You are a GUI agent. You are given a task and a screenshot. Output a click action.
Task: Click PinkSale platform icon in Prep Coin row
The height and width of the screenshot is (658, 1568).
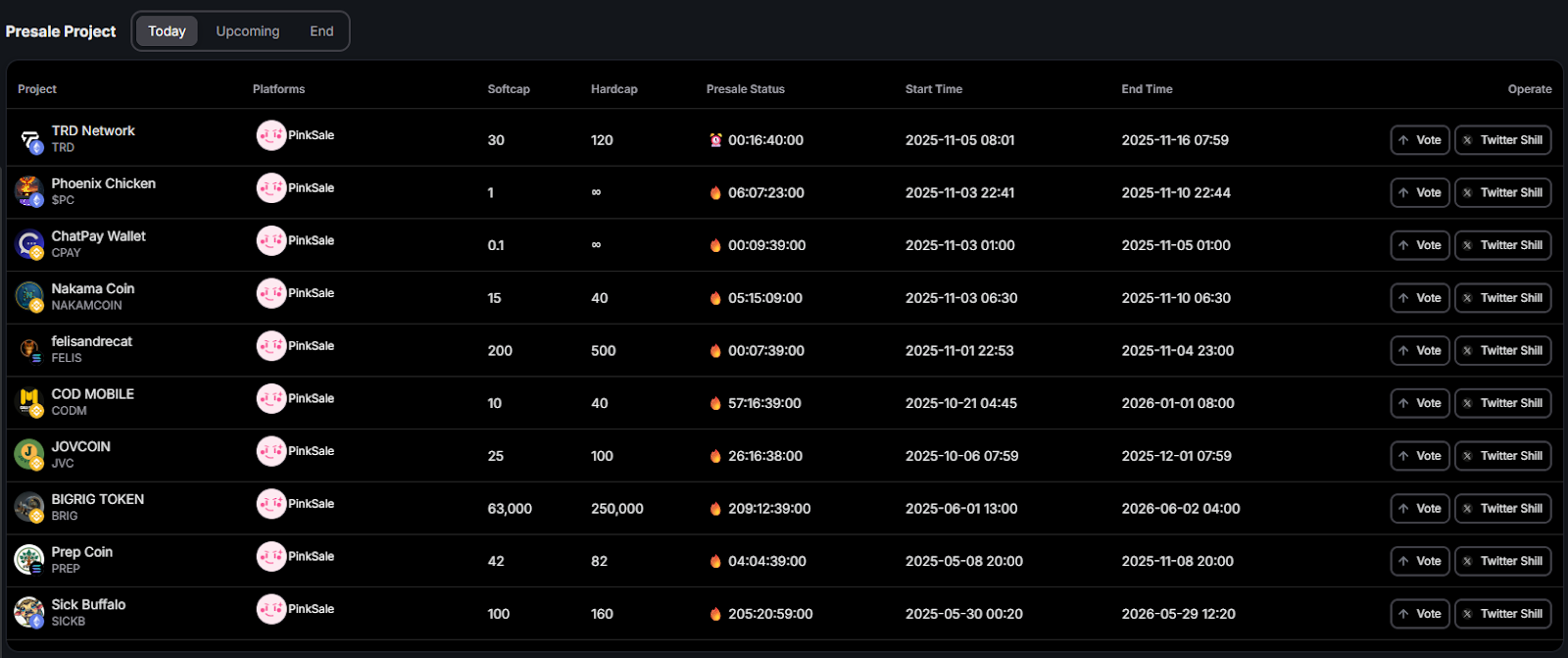tap(271, 556)
